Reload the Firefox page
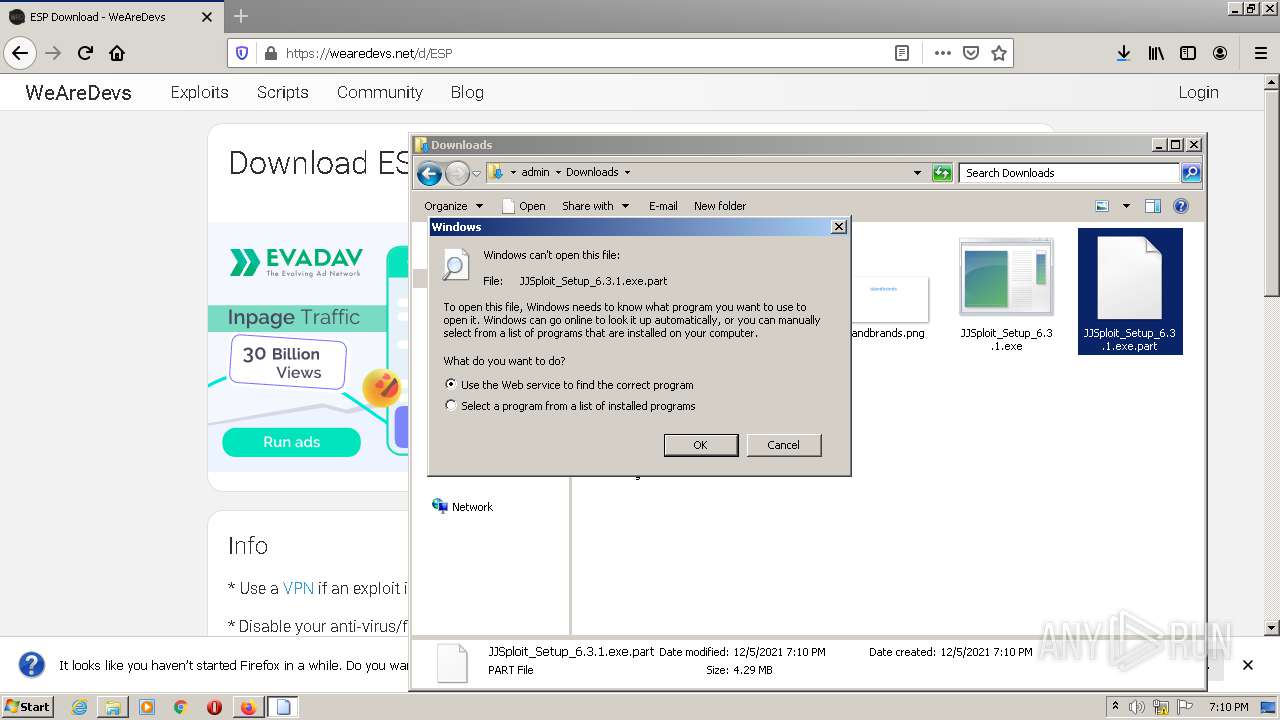Image resolution: width=1280 pixels, height=720 pixels. click(85, 53)
